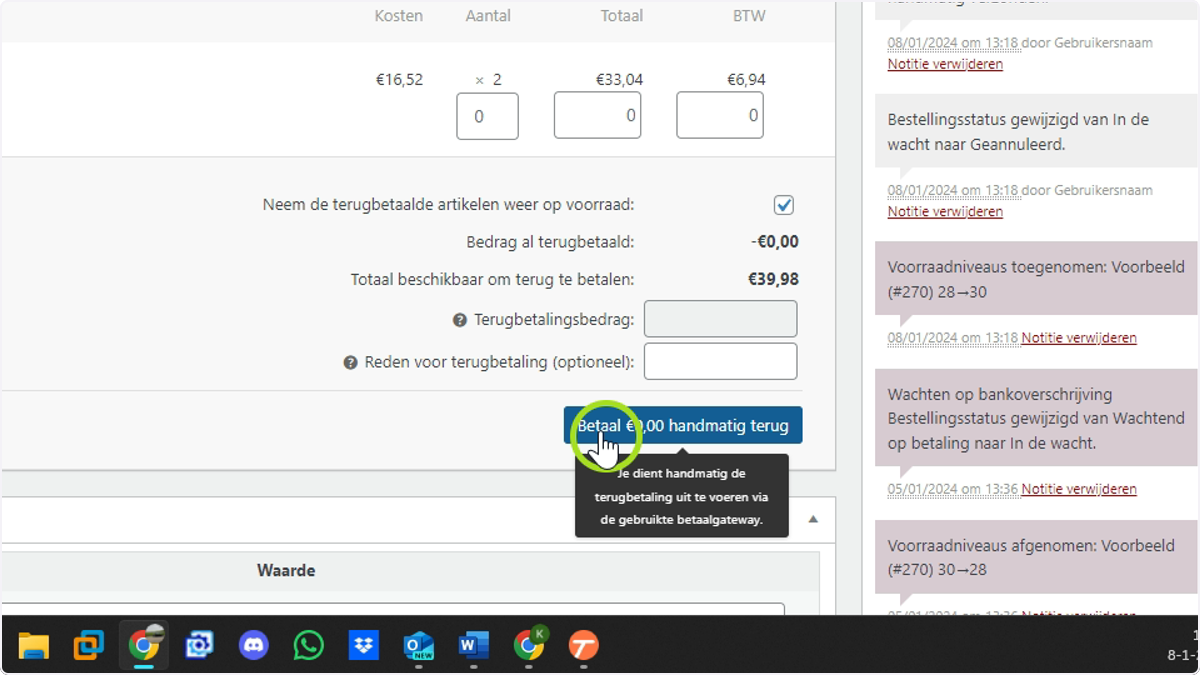Click the Kosten column header

click(x=399, y=16)
